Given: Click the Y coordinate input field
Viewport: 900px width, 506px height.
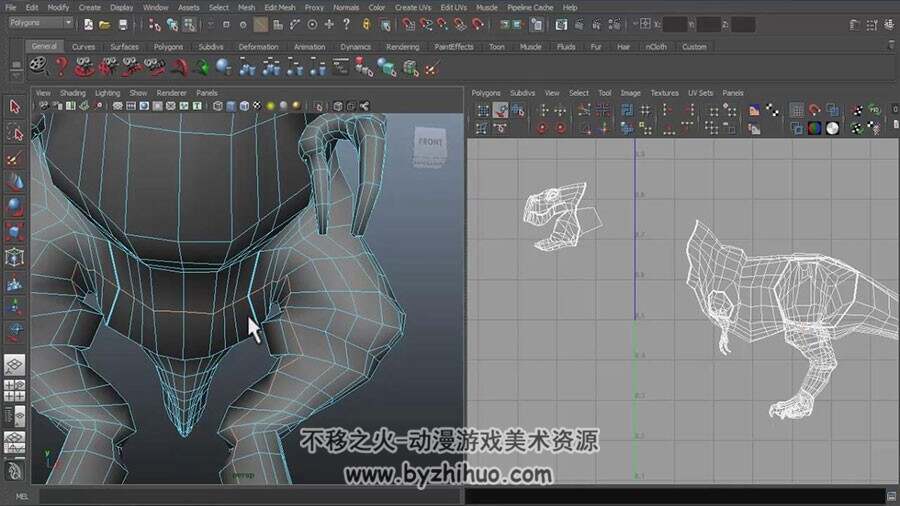Looking at the screenshot, I should 709,24.
